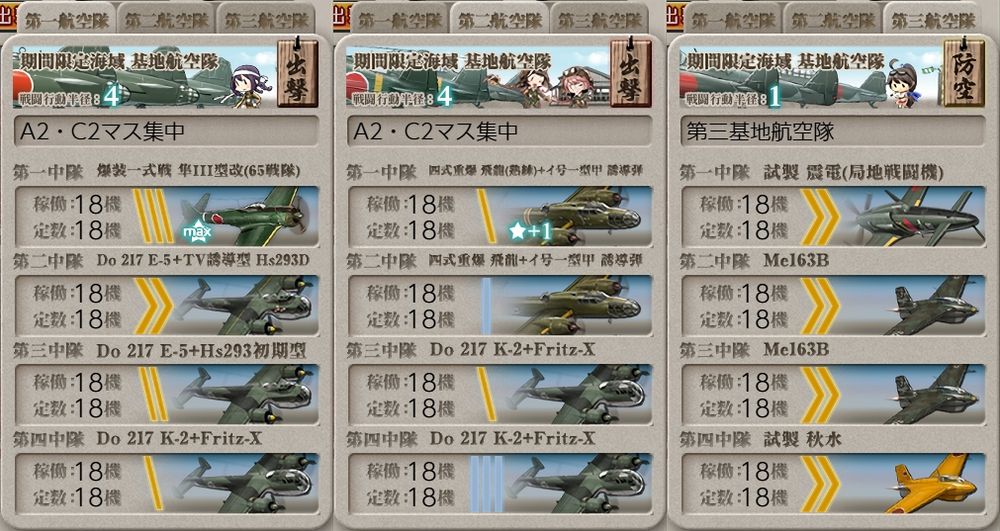
Task: Open 第二航空隊 tab in left panel
Action: coord(166,20)
